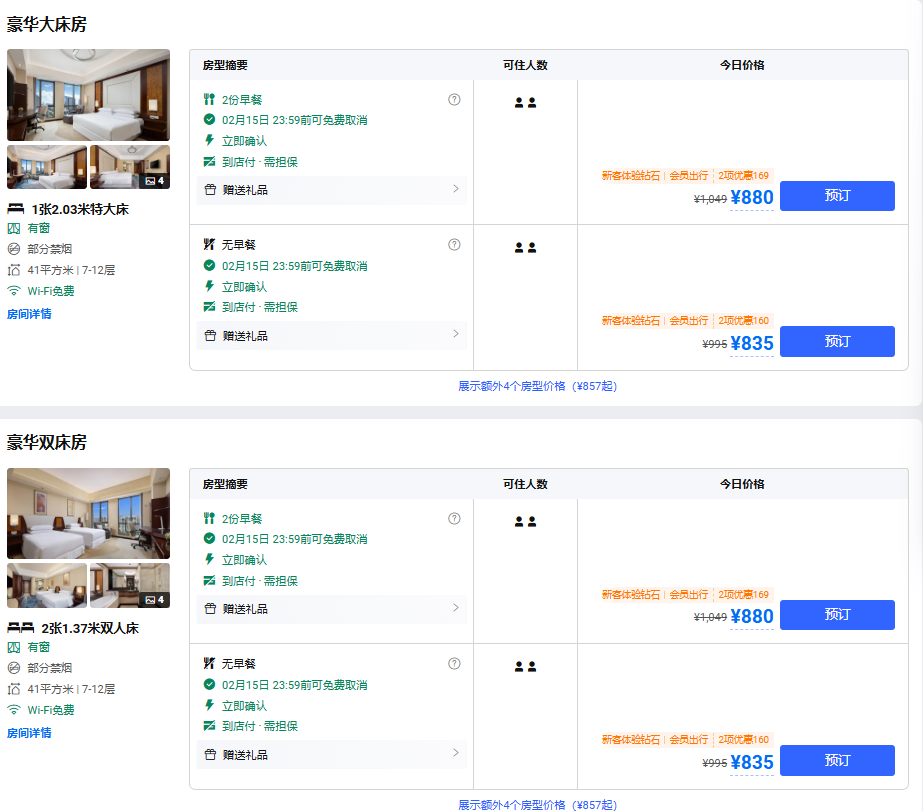View main photo of 豪华双床房

point(88,514)
